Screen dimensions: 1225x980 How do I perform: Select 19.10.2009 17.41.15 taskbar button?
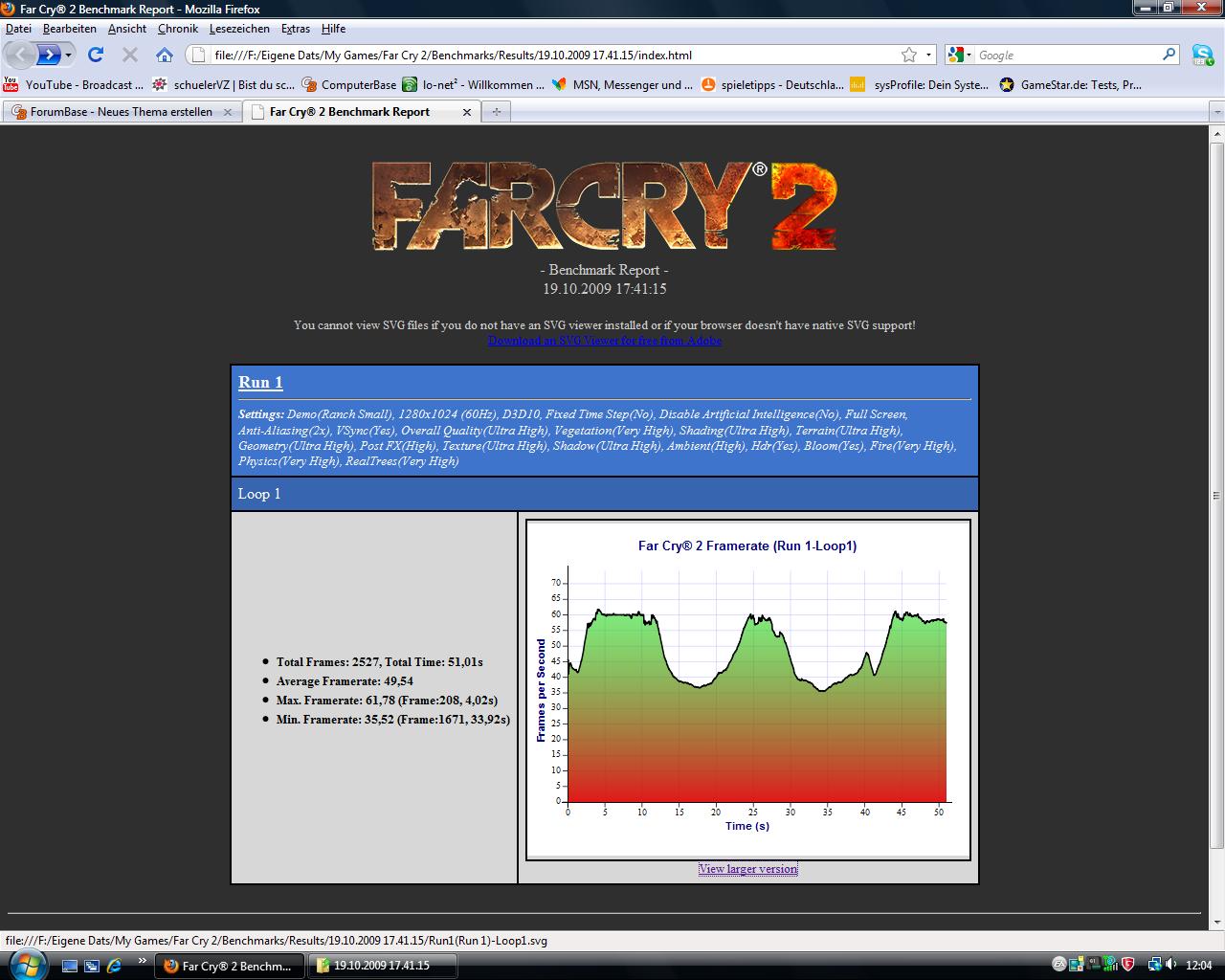[383, 966]
